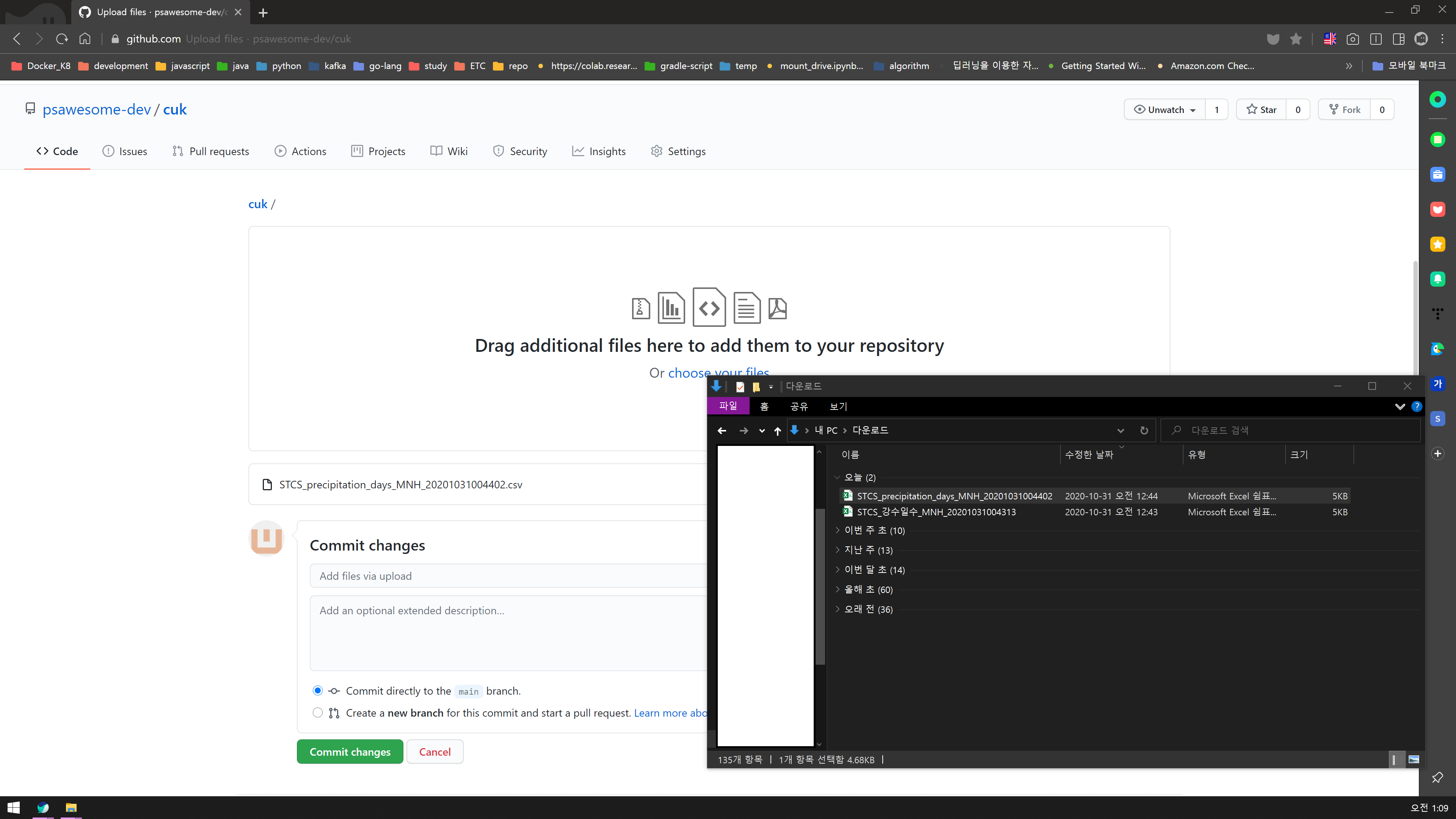Open the 보기 ribbon tab
The image size is (1456, 819).
[x=838, y=406]
